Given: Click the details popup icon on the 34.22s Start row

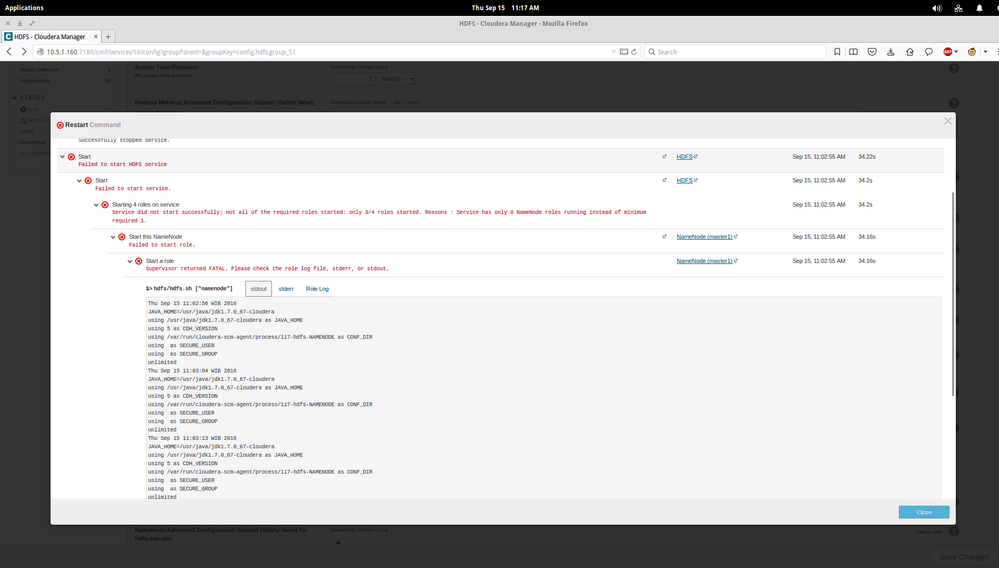Looking at the screenshot, I should (665, 157).
